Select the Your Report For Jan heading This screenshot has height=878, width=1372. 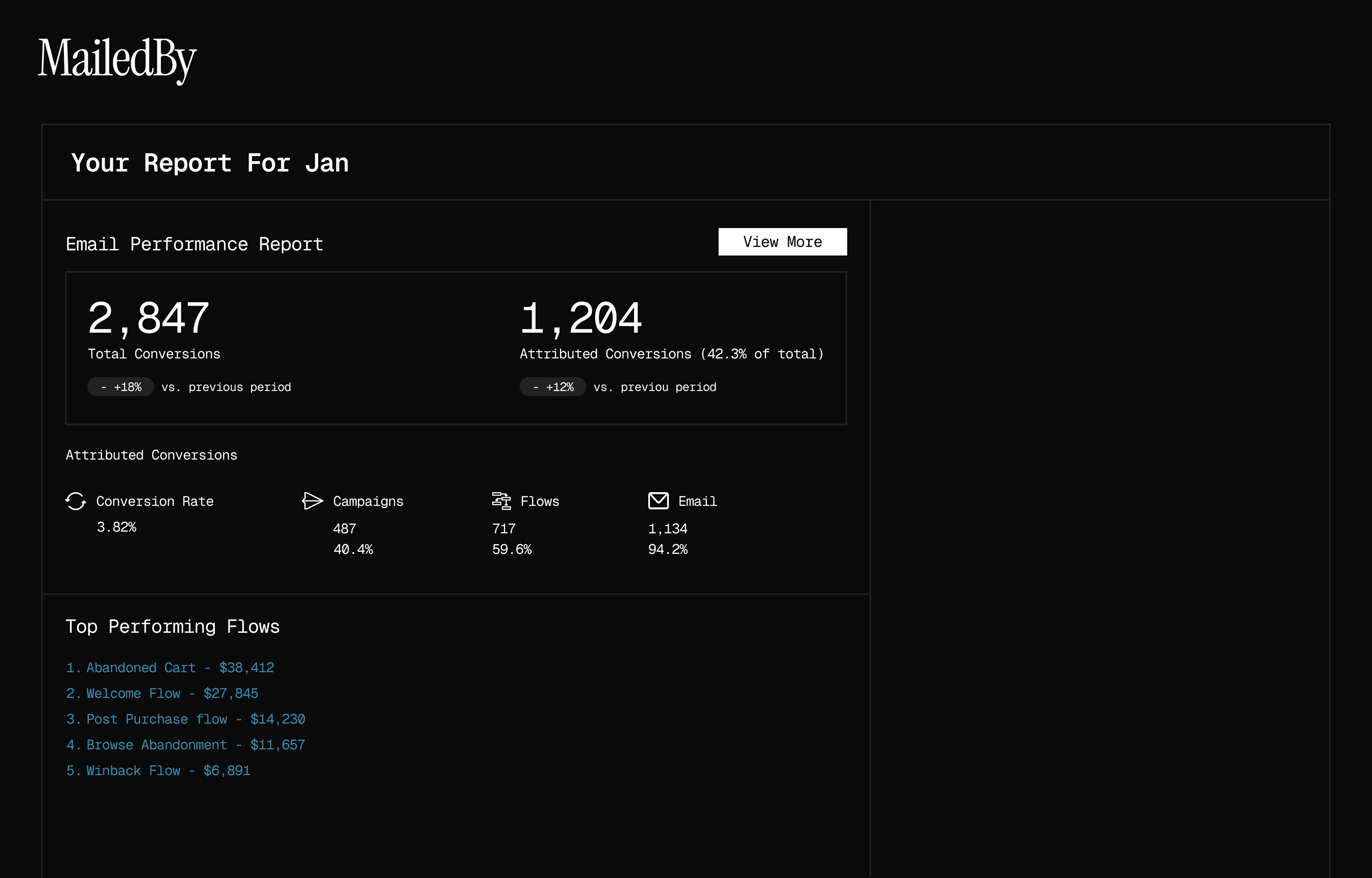pos(210,163)
